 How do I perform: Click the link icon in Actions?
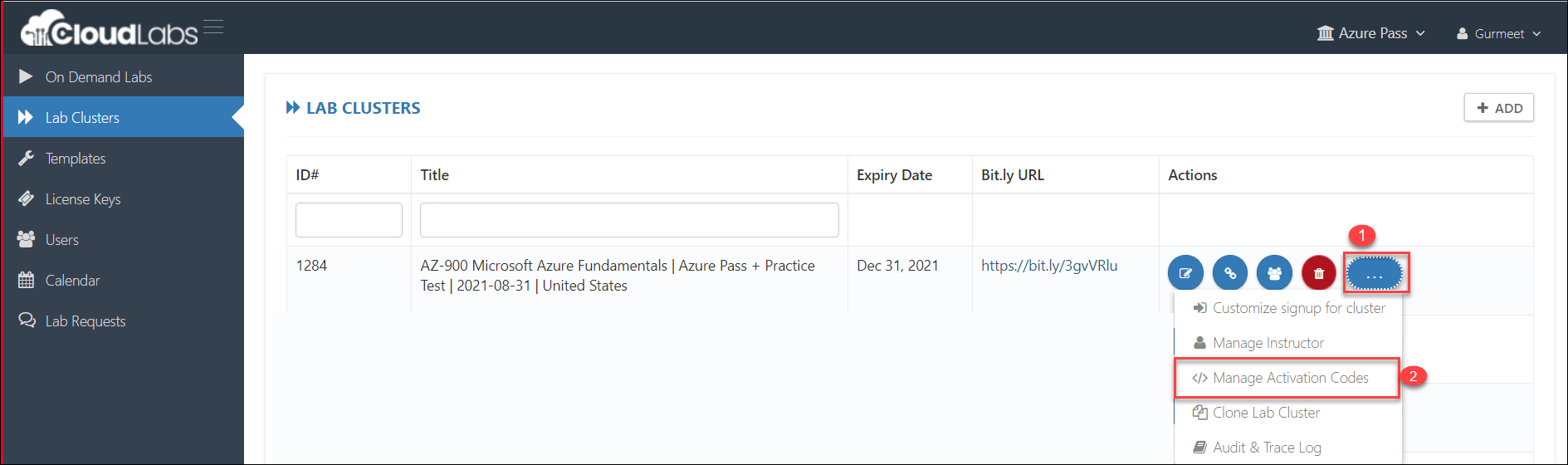1230,273
